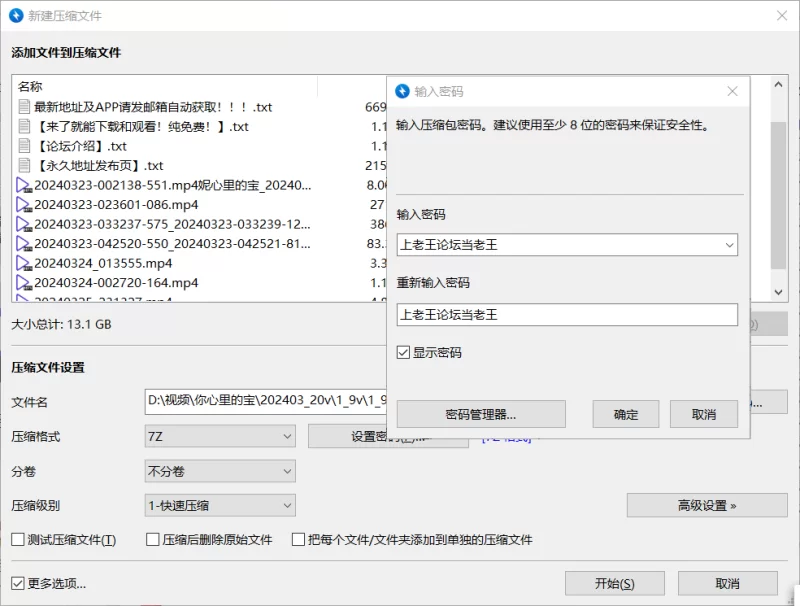
Task: Click video icon for 20240324_013555.mp4
Action: tap(24, 263)
